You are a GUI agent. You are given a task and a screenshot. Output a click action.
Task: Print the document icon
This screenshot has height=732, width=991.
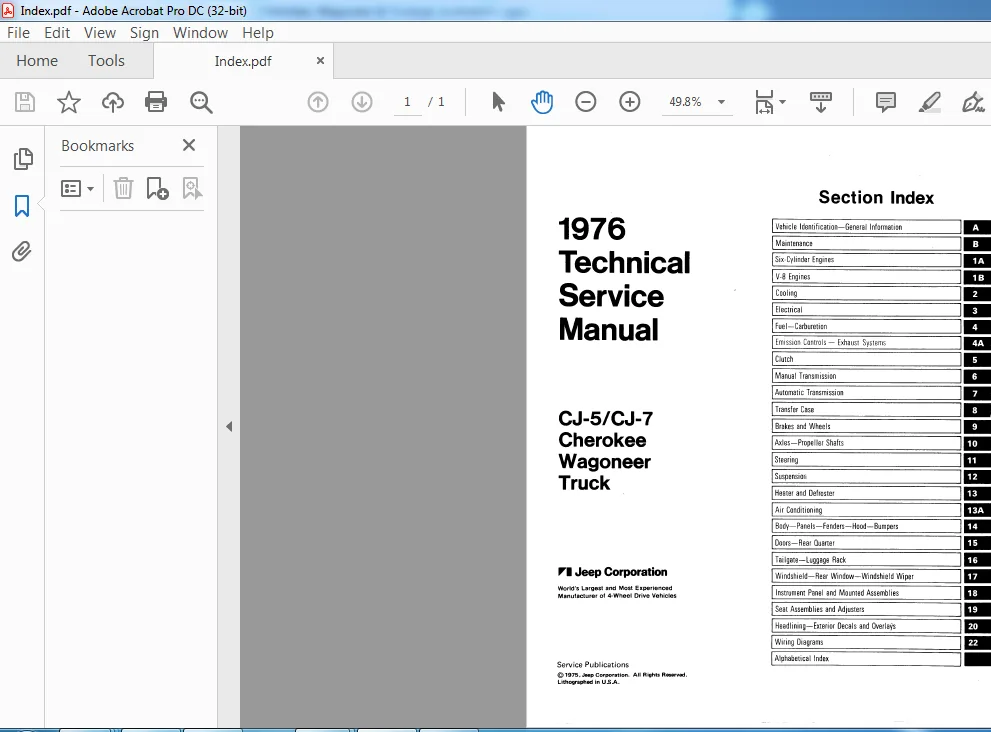(x=156, y=102)
